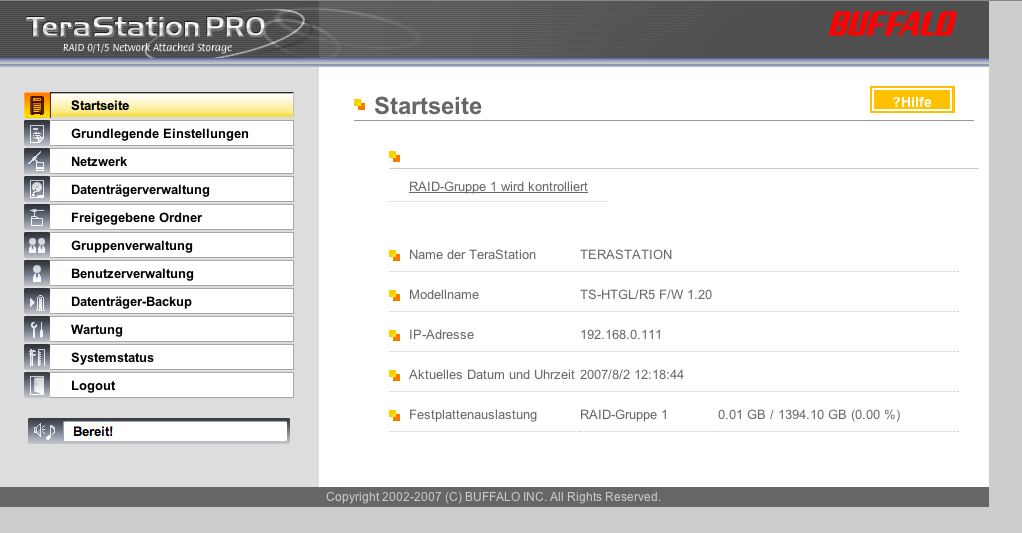The image size is (1022, 533).
Task: Click the BUFFALO logo in header
Action: (892, 24)
